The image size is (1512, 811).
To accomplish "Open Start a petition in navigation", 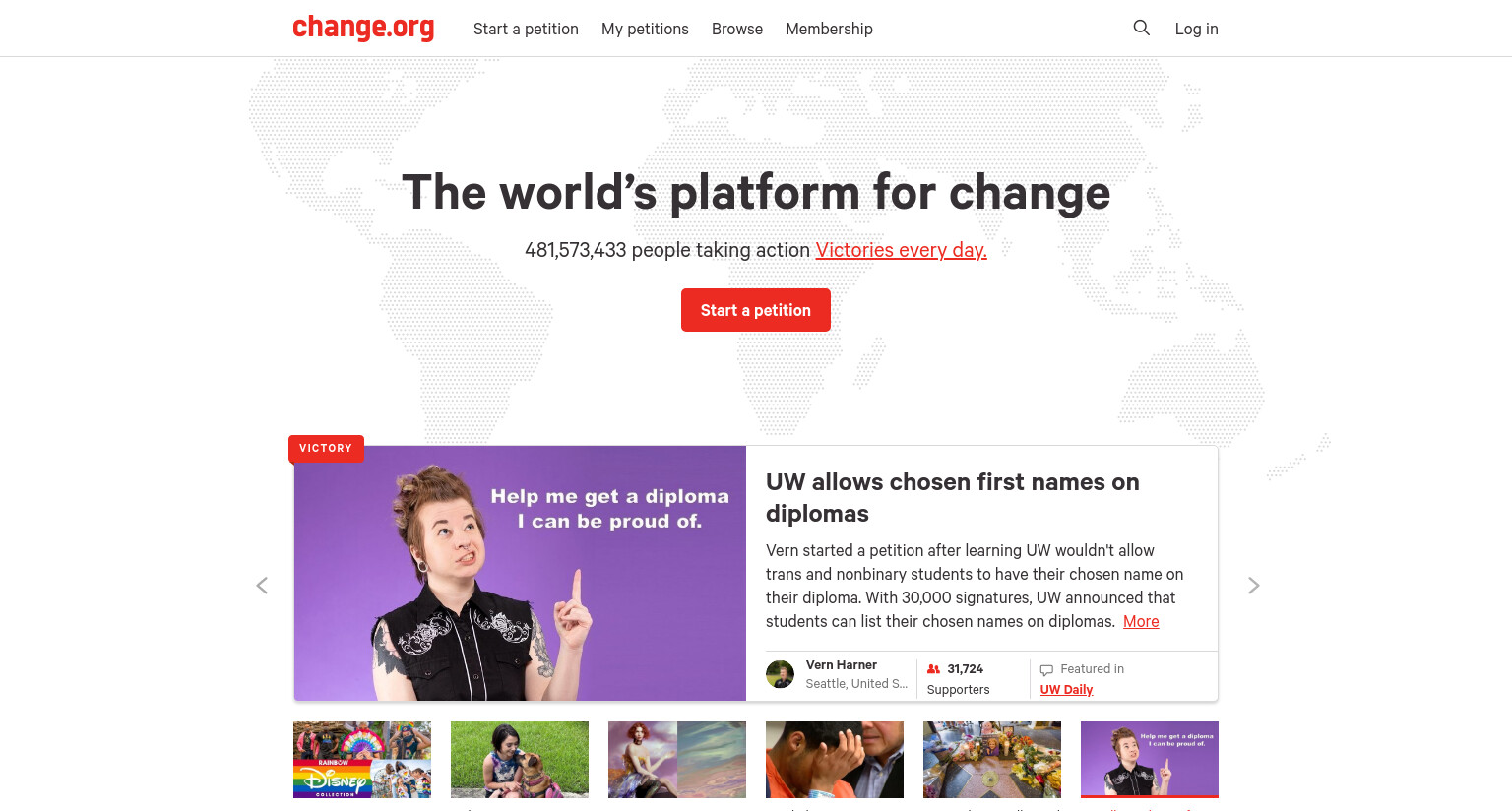I will tap(526, 29).
